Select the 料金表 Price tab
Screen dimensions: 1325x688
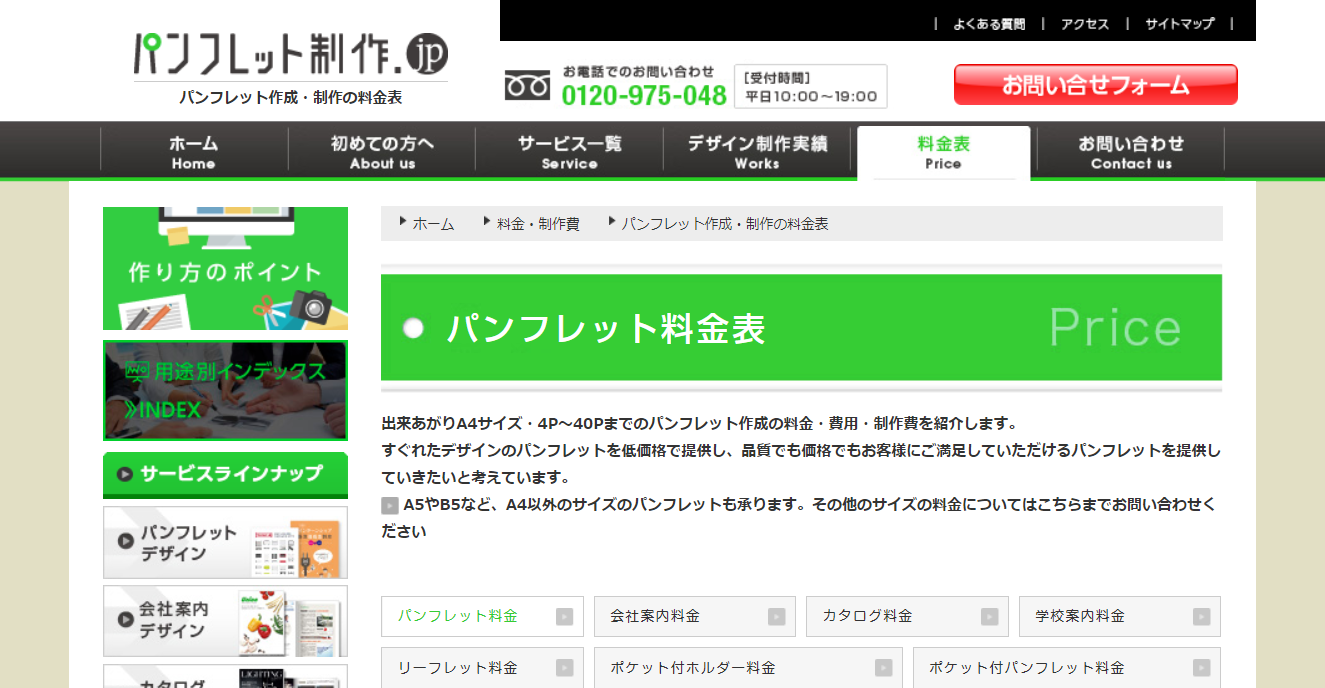coord(944,152)
